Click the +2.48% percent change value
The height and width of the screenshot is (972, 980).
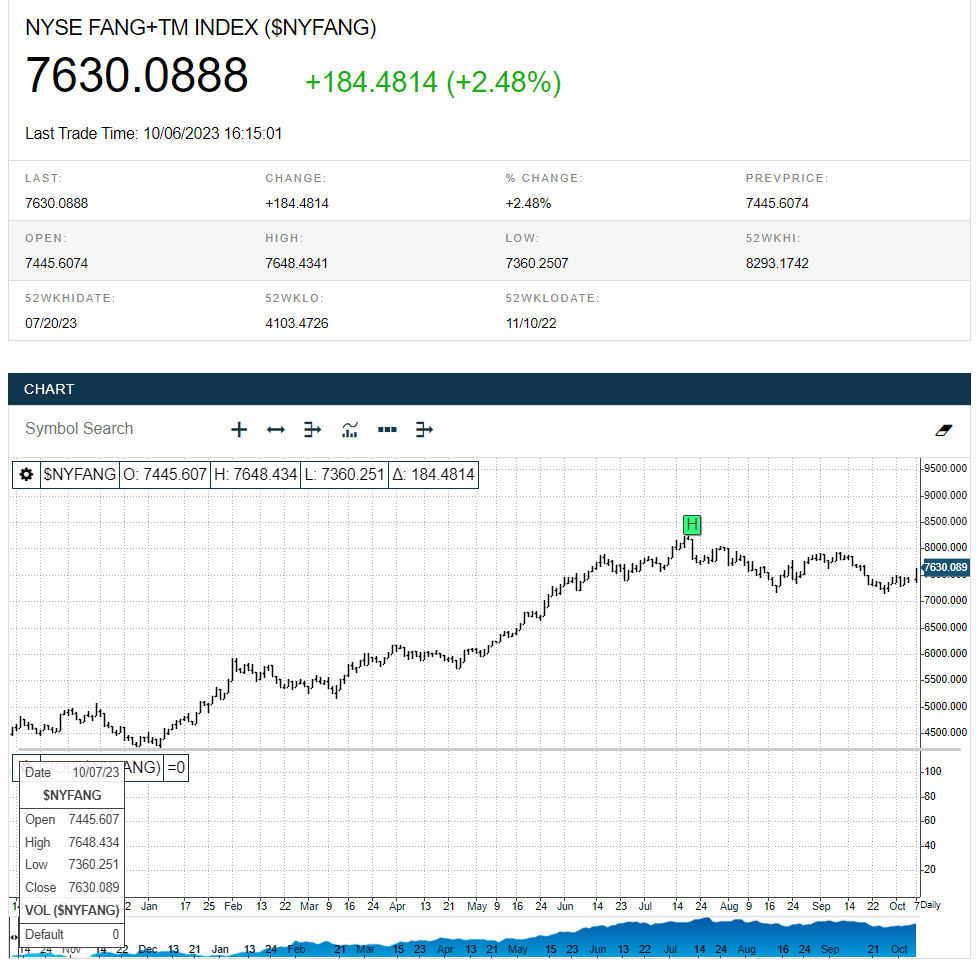click(528, 203)
